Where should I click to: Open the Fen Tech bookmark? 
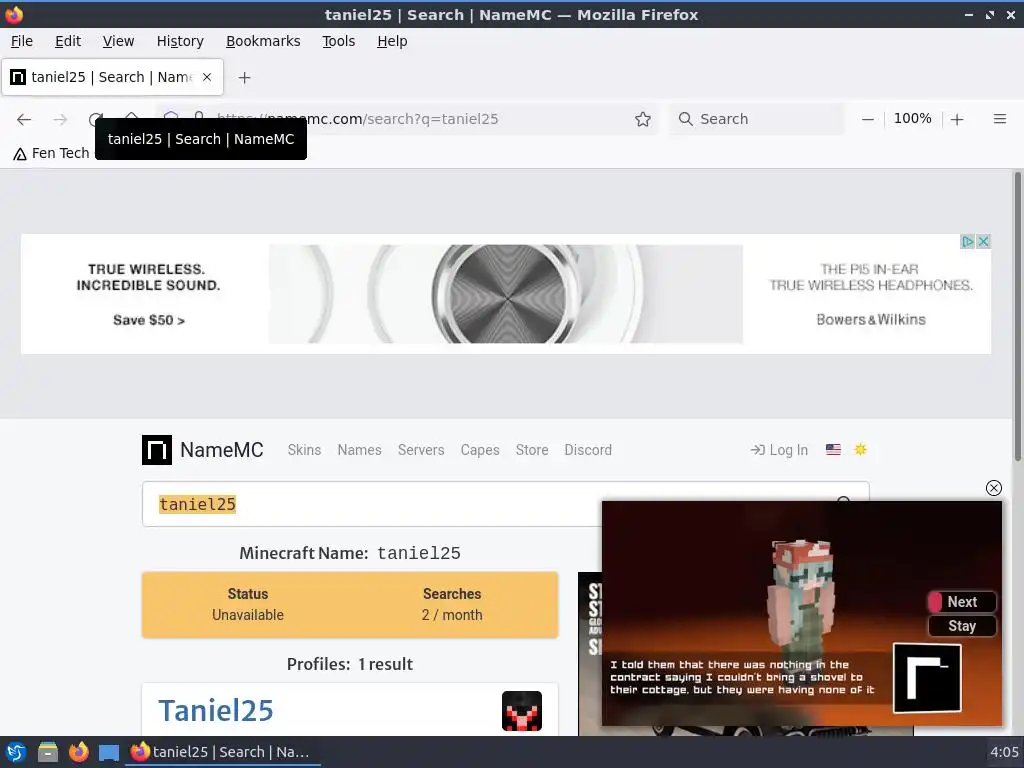[51, 153]
